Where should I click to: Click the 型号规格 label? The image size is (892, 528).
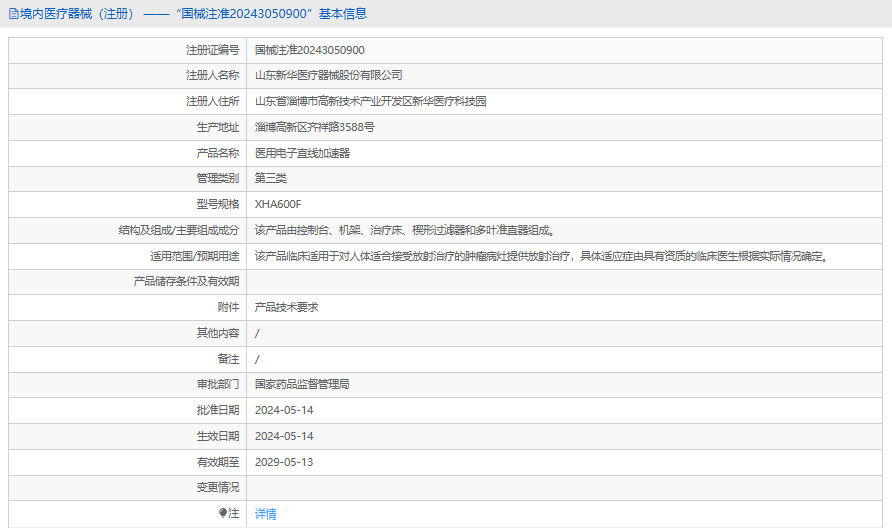pyautogui.click(x=218, y=204)
